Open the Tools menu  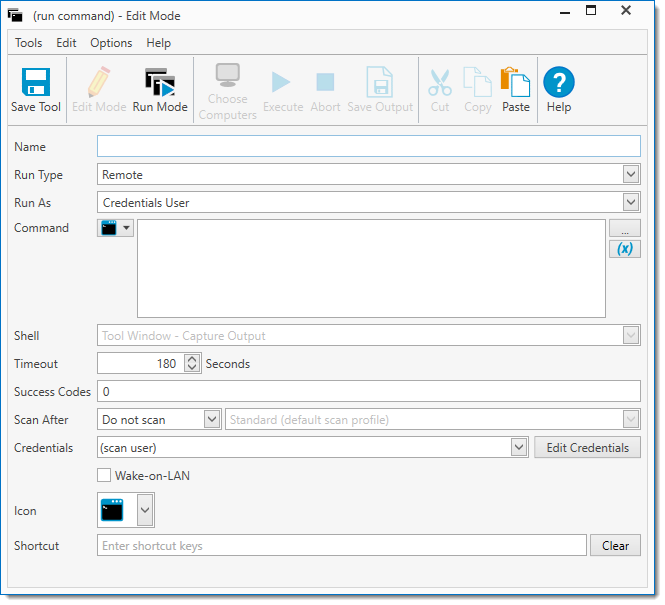click(28, 43)
